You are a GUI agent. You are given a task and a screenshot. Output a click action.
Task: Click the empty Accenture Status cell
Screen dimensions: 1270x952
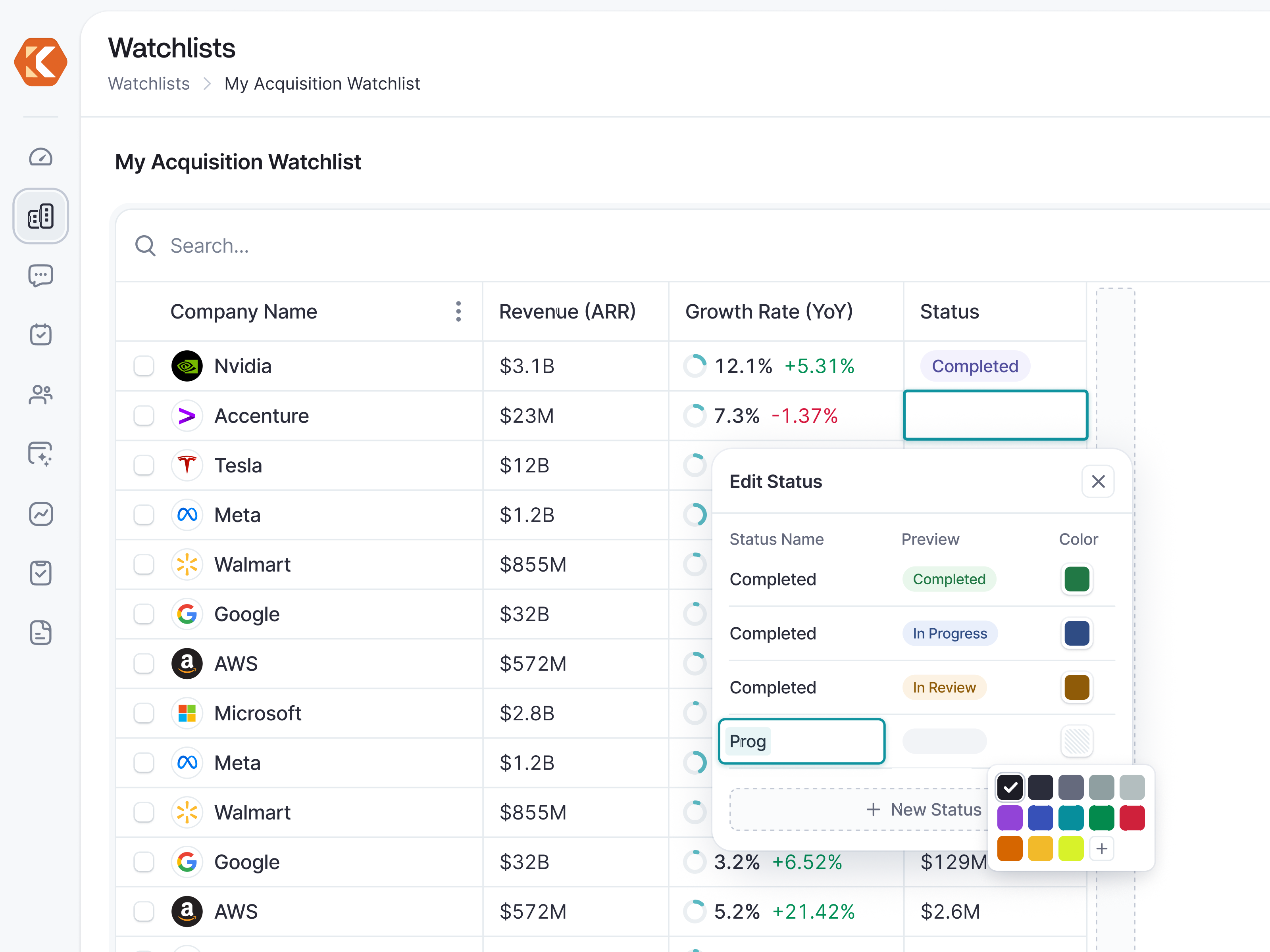pyautogui.click(x=995, y=415)
